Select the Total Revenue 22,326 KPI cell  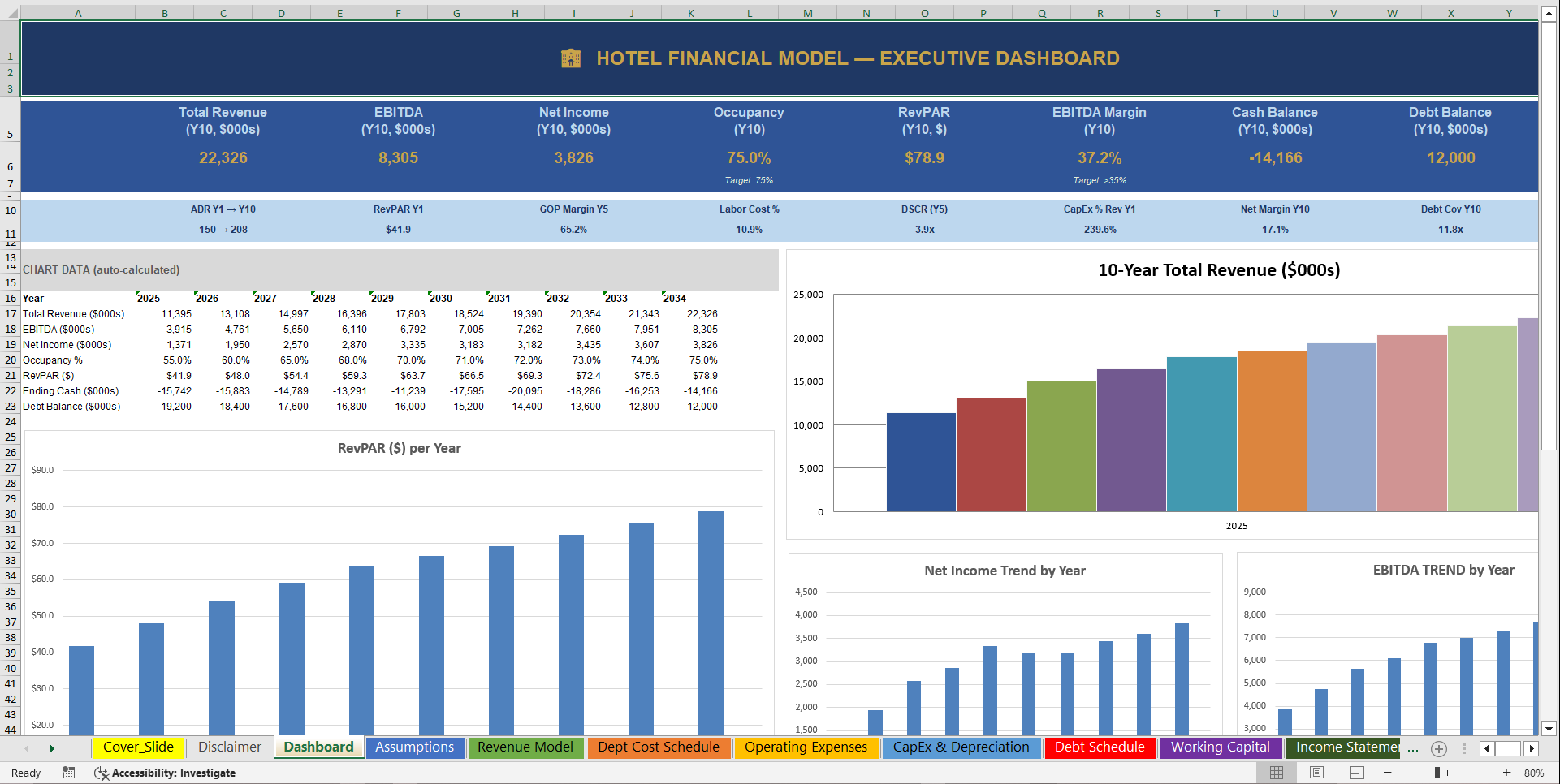222,157
